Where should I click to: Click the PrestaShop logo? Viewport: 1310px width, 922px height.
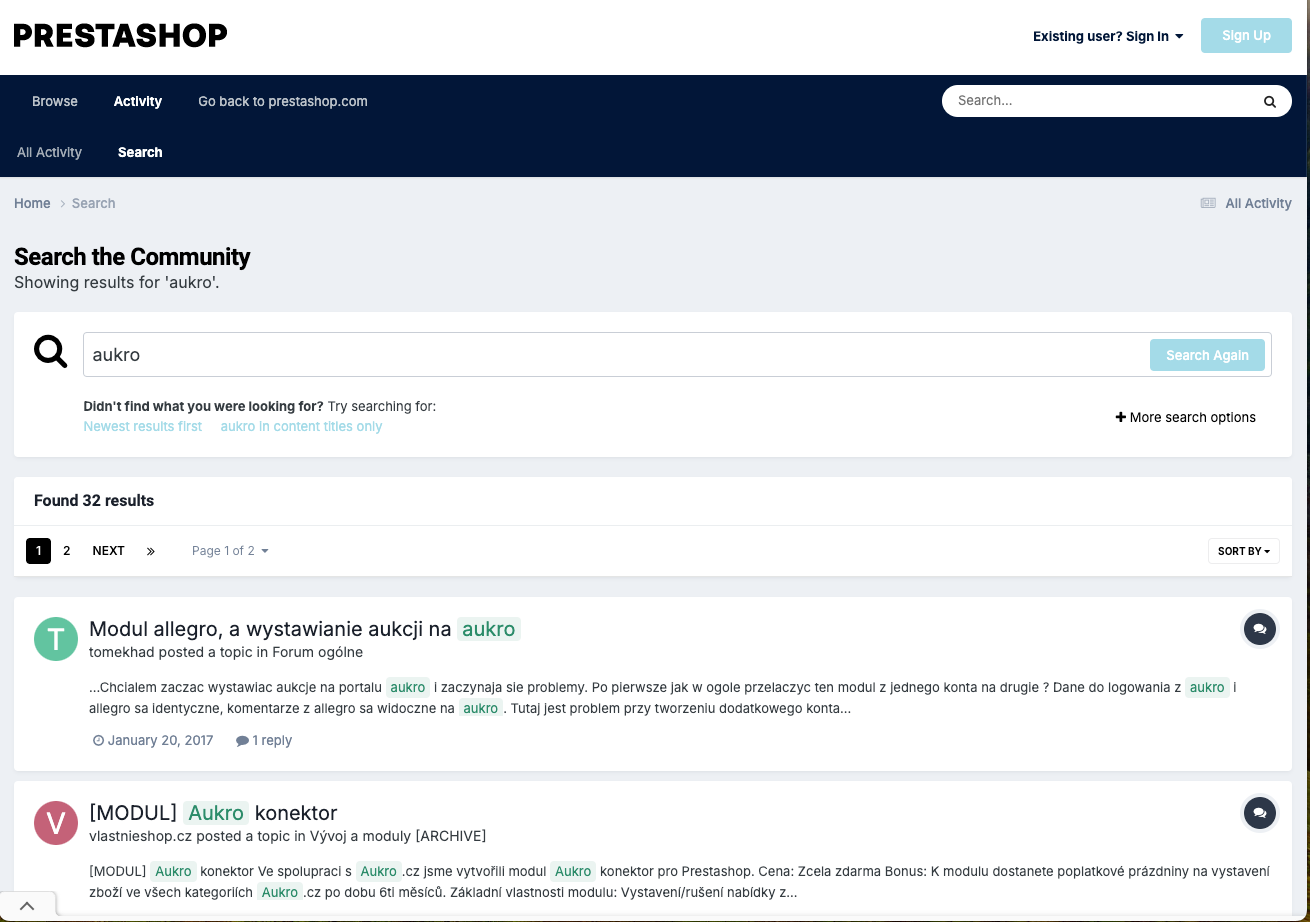[x=120, y=36]
